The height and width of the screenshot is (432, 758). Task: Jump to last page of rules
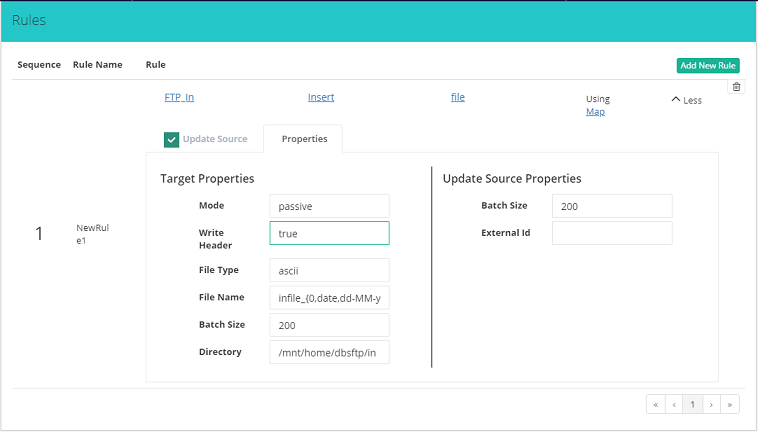tap(731, 405)
